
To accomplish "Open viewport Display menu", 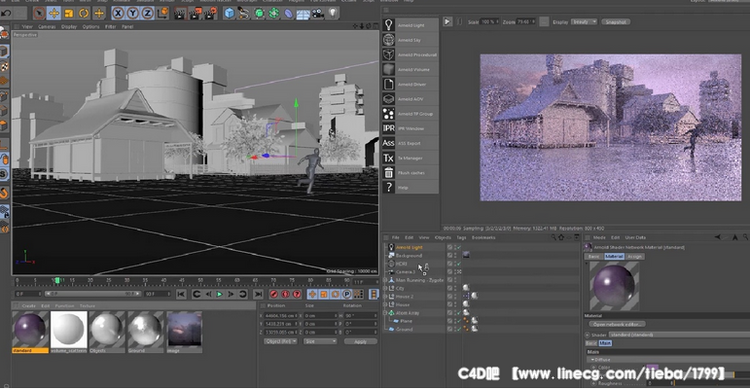I will 69,27.
